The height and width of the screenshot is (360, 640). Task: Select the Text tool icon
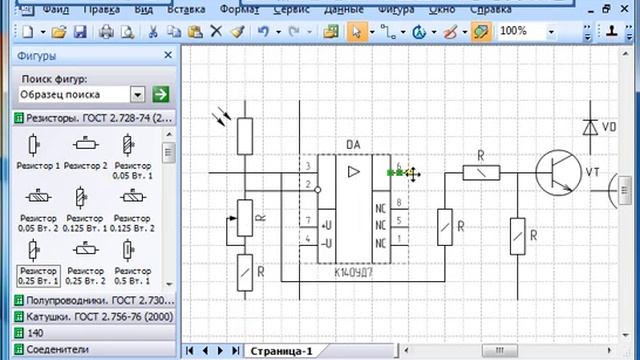(419, 31)
